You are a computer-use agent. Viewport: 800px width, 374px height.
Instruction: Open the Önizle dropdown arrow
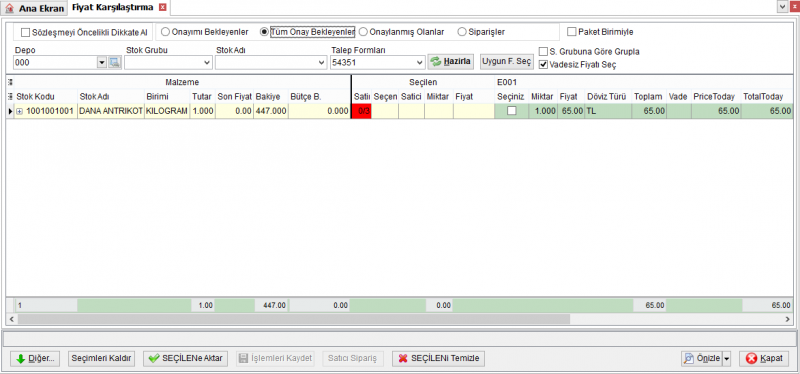point(727,359)
